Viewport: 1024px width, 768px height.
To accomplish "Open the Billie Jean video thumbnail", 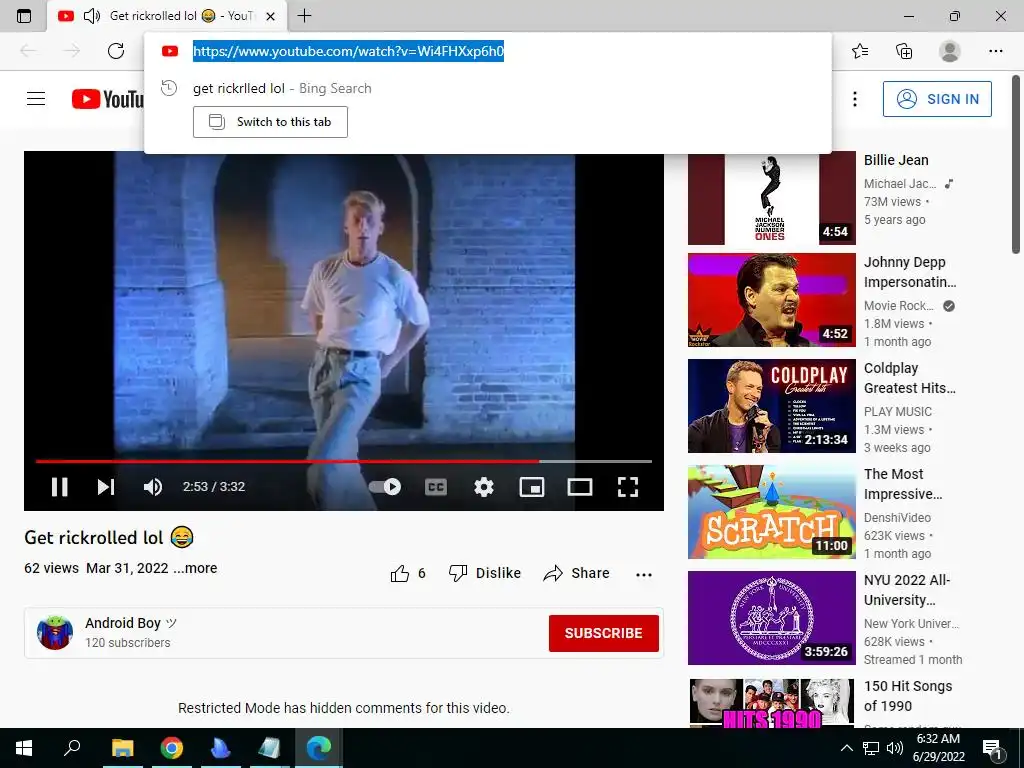I will coord(771,198).
